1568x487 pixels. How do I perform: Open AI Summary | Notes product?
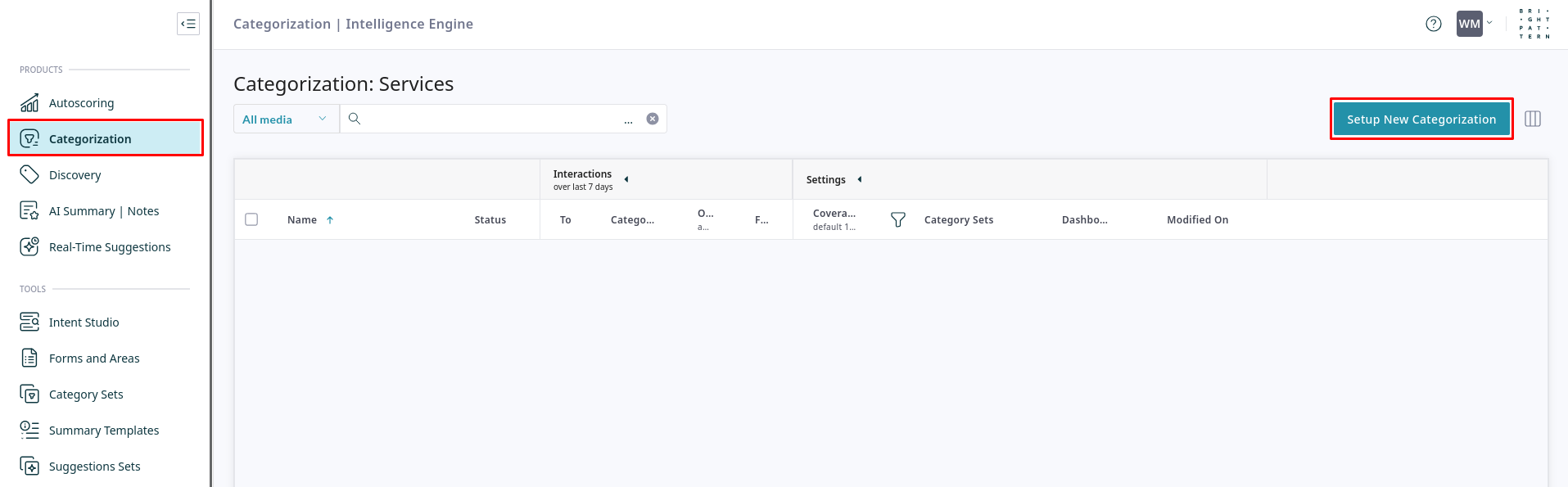[104, 211]
